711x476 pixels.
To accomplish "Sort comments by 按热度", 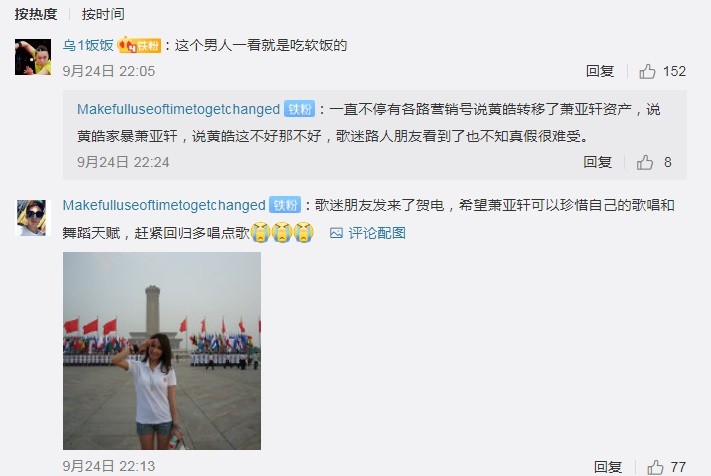I will pyautogui.click(x=36, y=14).
